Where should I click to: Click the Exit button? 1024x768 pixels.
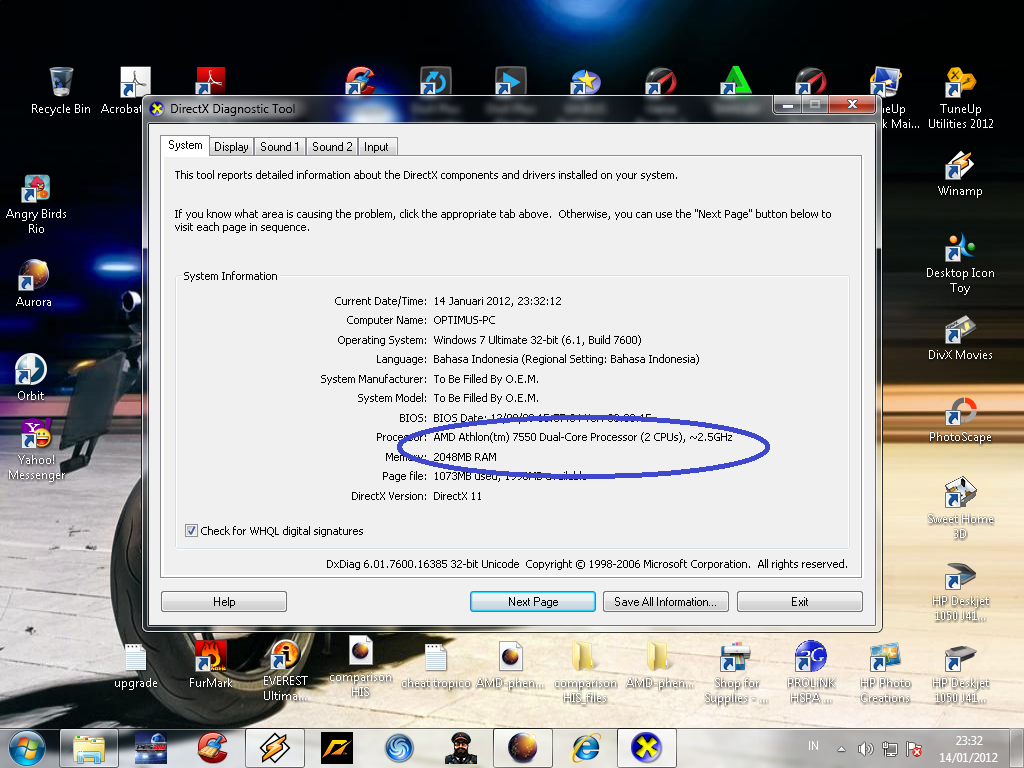(799, 601)
